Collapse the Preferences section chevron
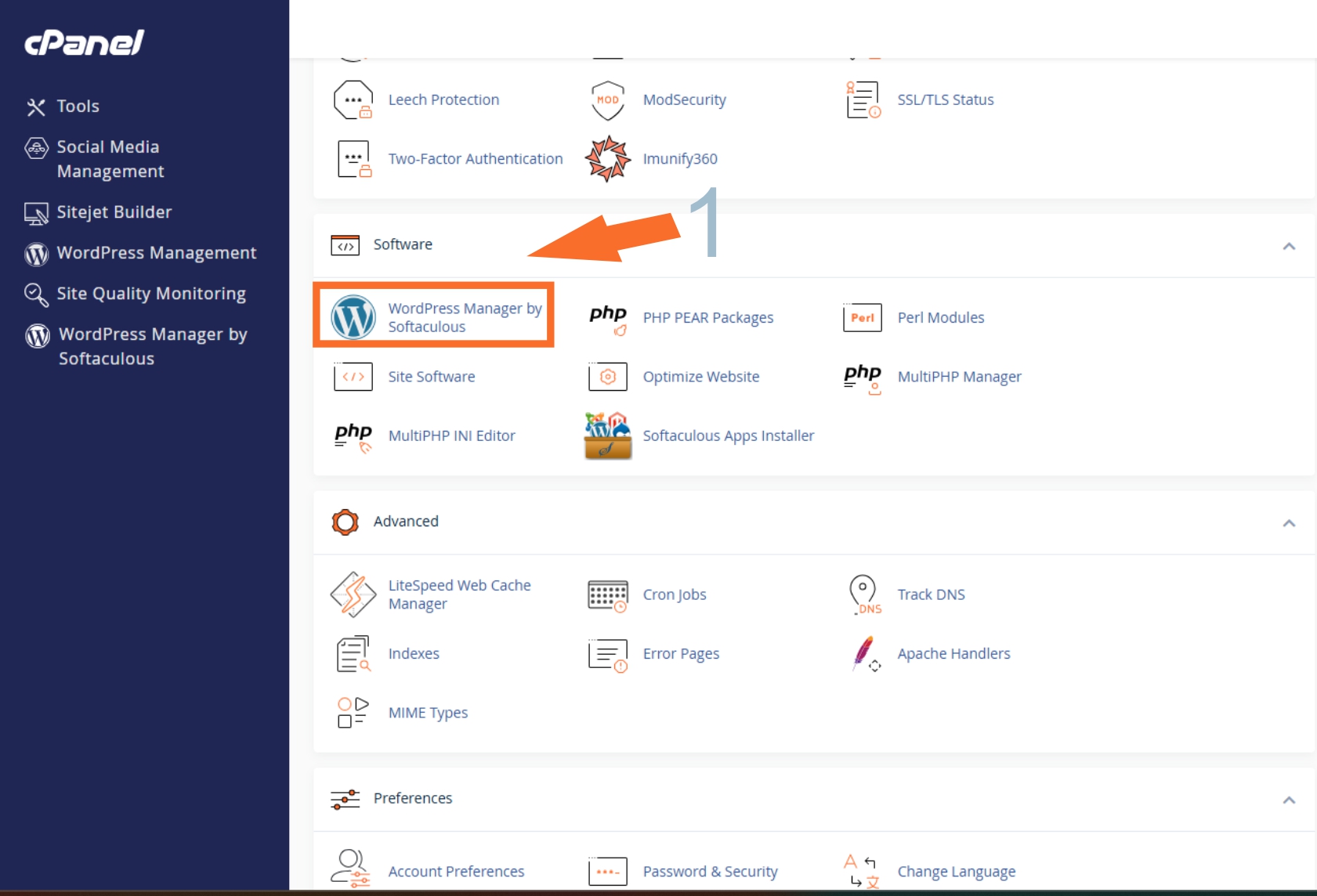 1289,800
